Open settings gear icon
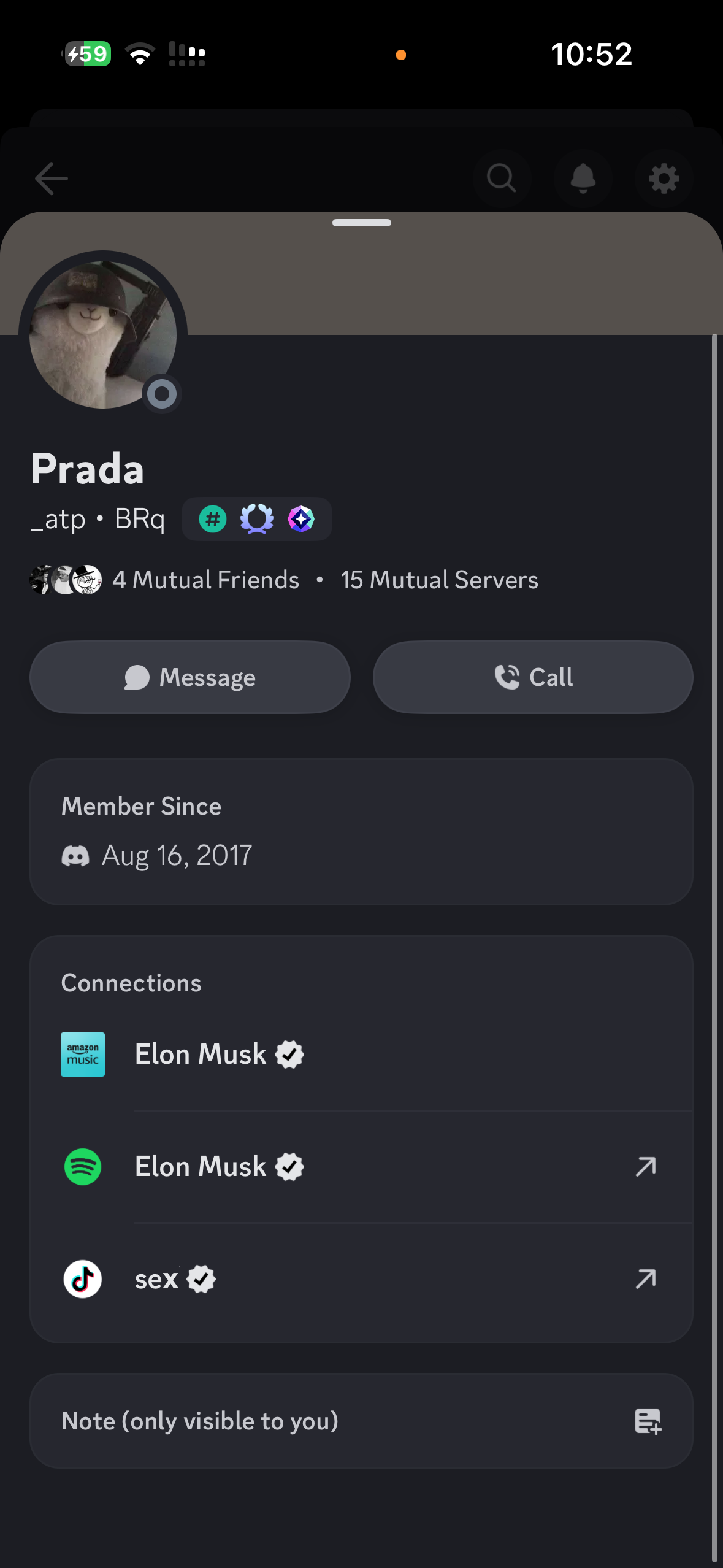 pos(664,179)
